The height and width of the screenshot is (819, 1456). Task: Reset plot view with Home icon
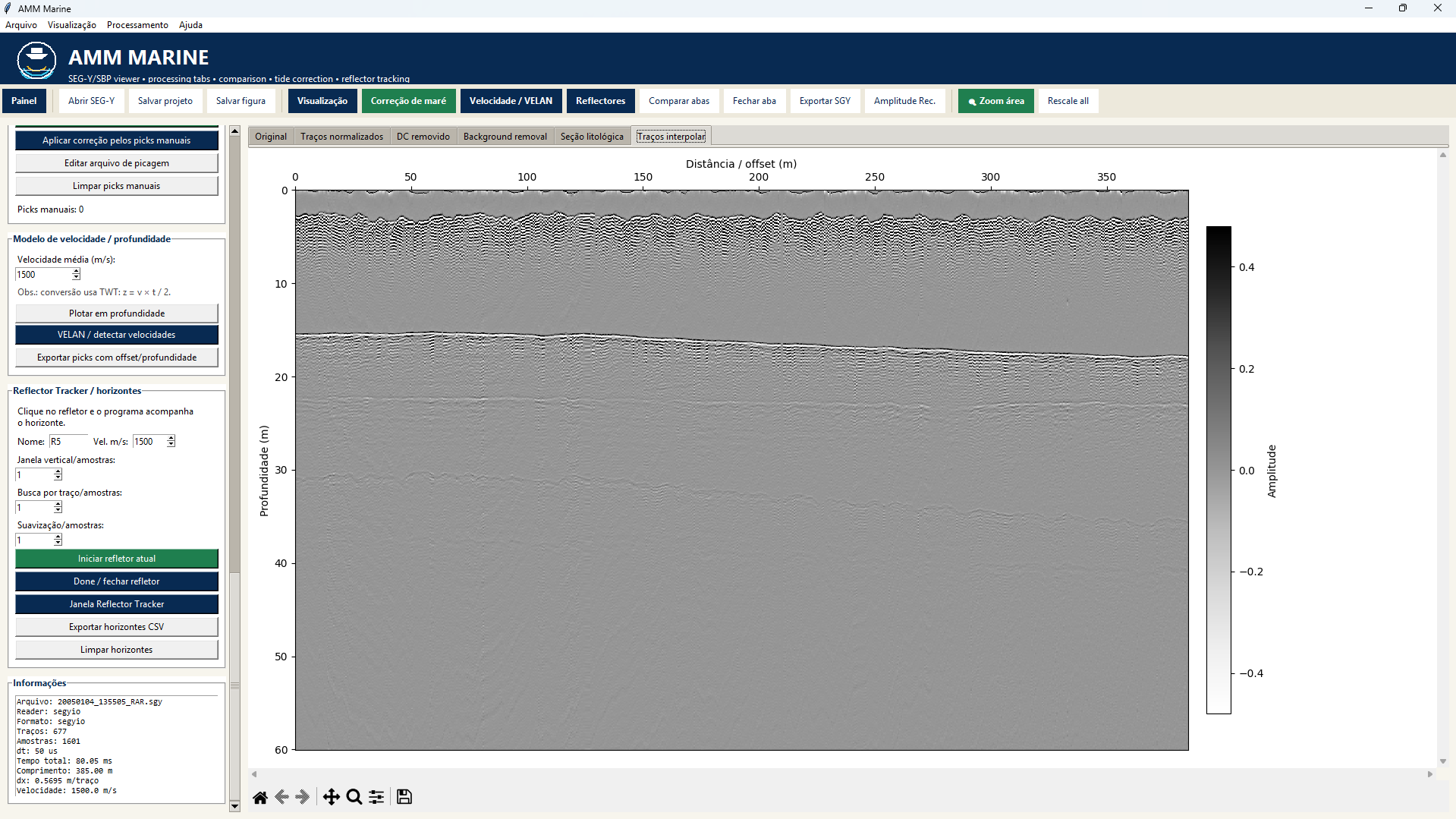[259, 797]
